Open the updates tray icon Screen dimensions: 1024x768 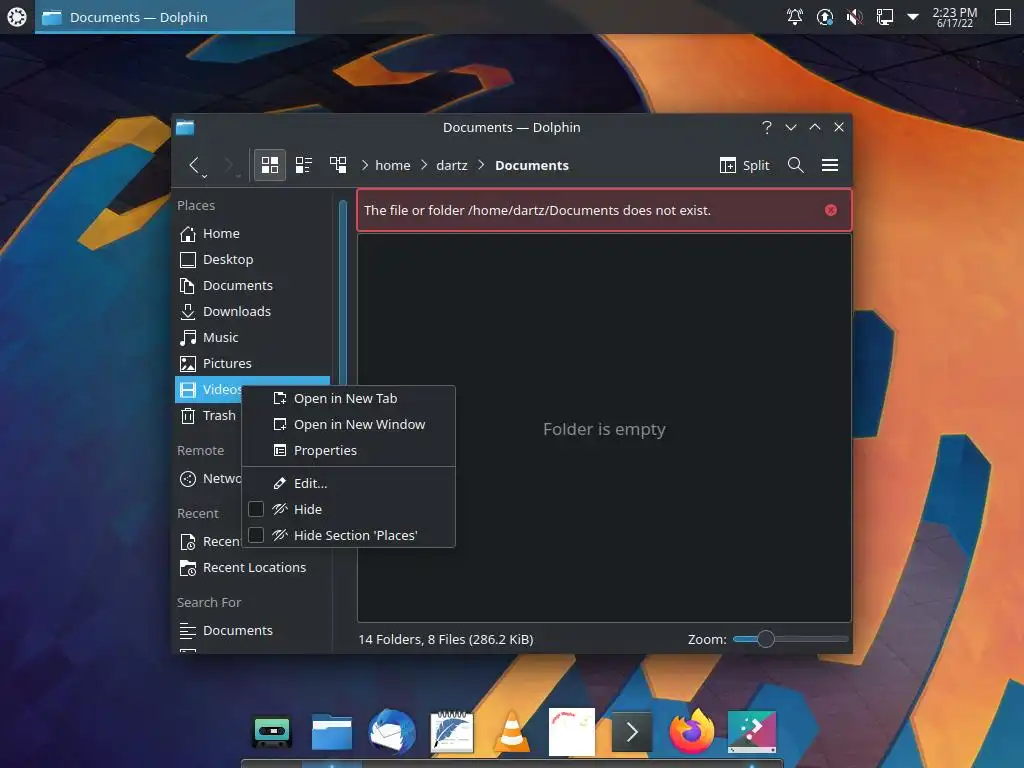pyautogui.click(x=825, y=17)
